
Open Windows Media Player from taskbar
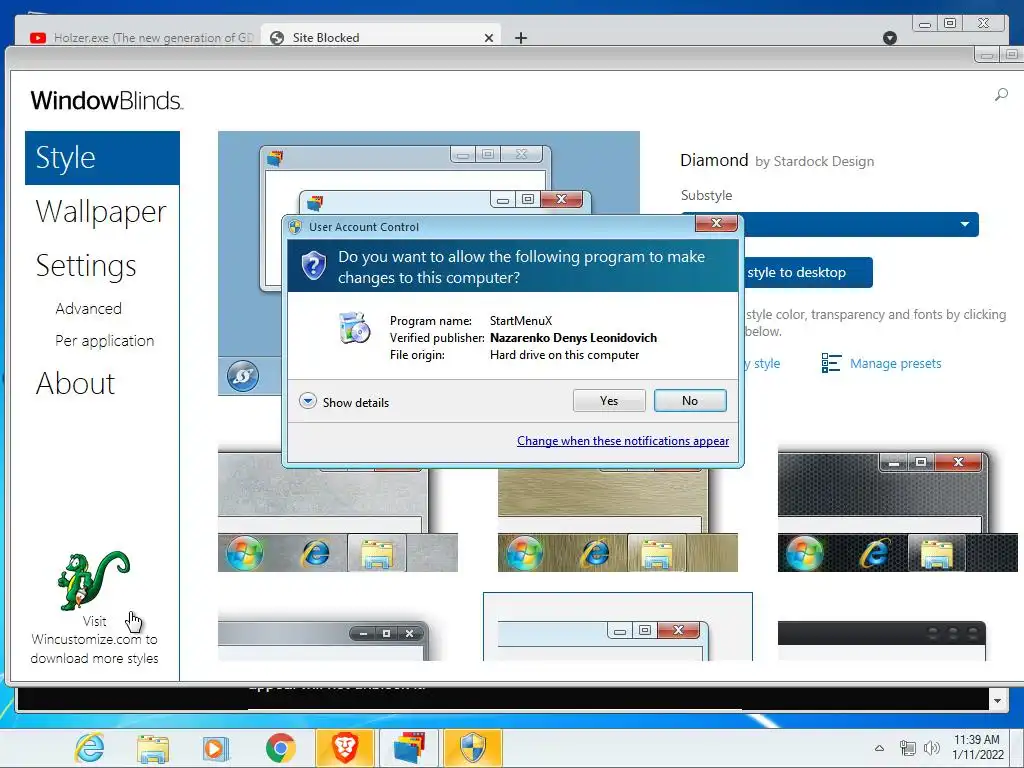coord(216,748)
